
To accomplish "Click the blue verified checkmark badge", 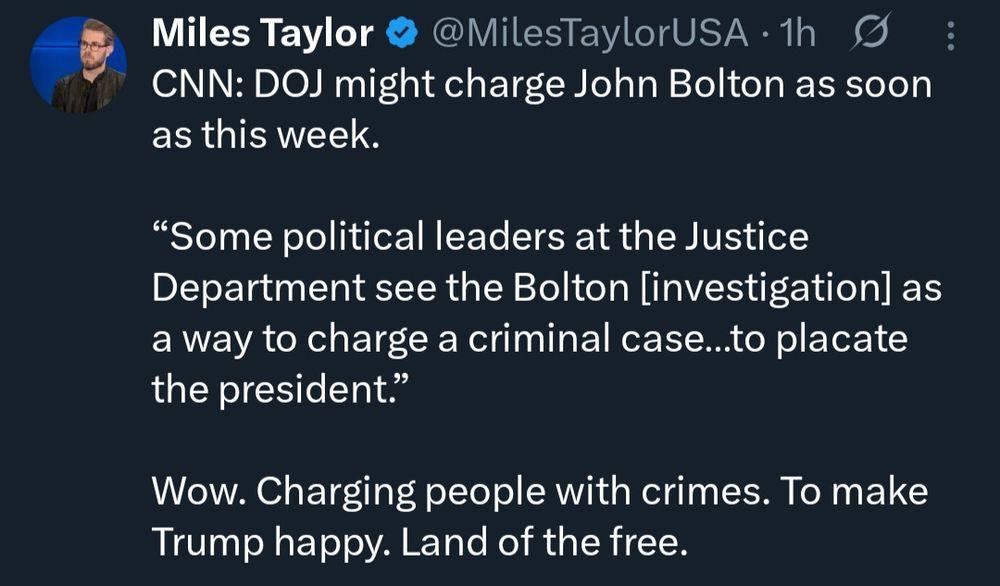I will pyautogui.click(x=402, y=34).
